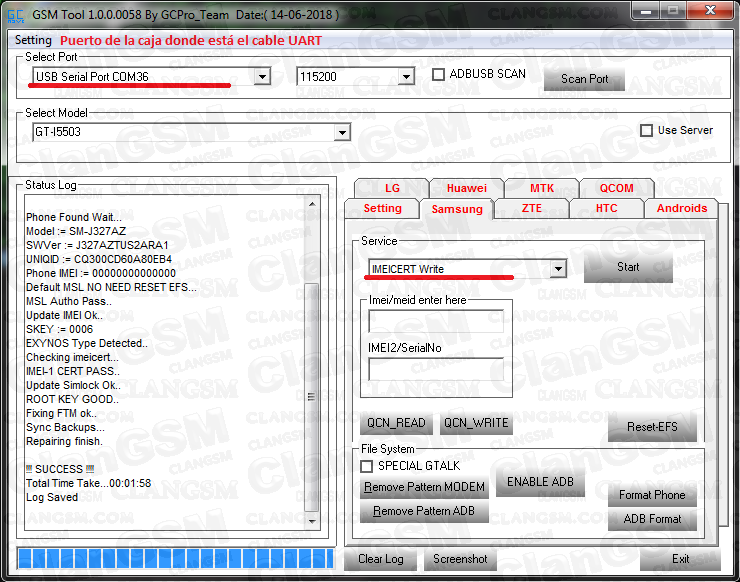Click 'Phone IMEI := 00000000000000' log line

101,273
